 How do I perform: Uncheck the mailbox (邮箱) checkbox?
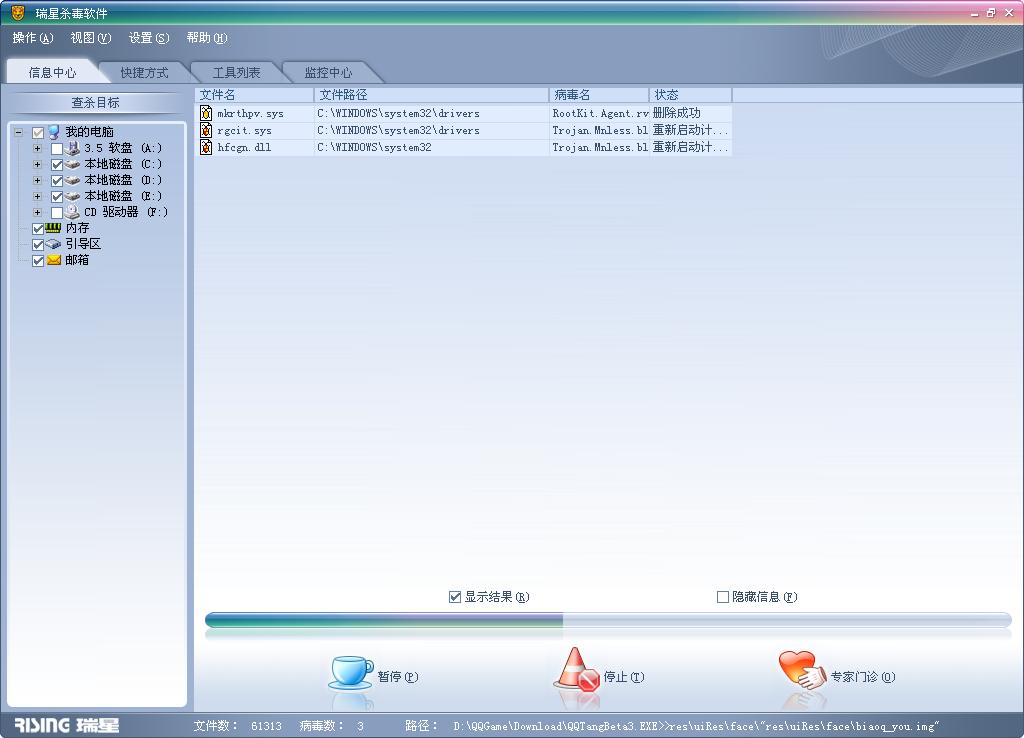(x=38, y=261)
